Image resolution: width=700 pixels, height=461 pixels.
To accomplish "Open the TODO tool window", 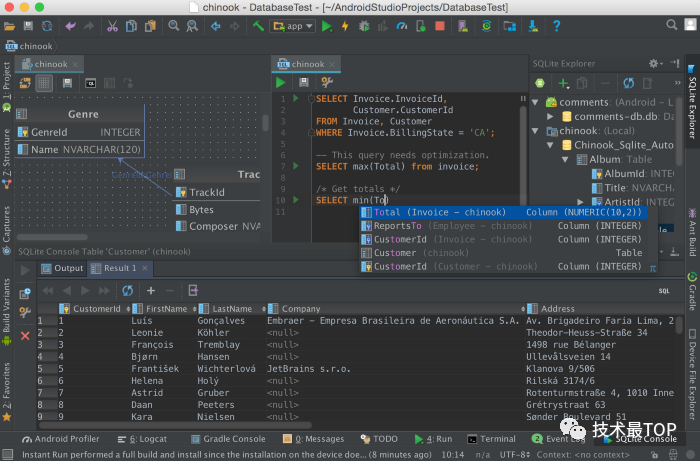I will coord(379,439).
